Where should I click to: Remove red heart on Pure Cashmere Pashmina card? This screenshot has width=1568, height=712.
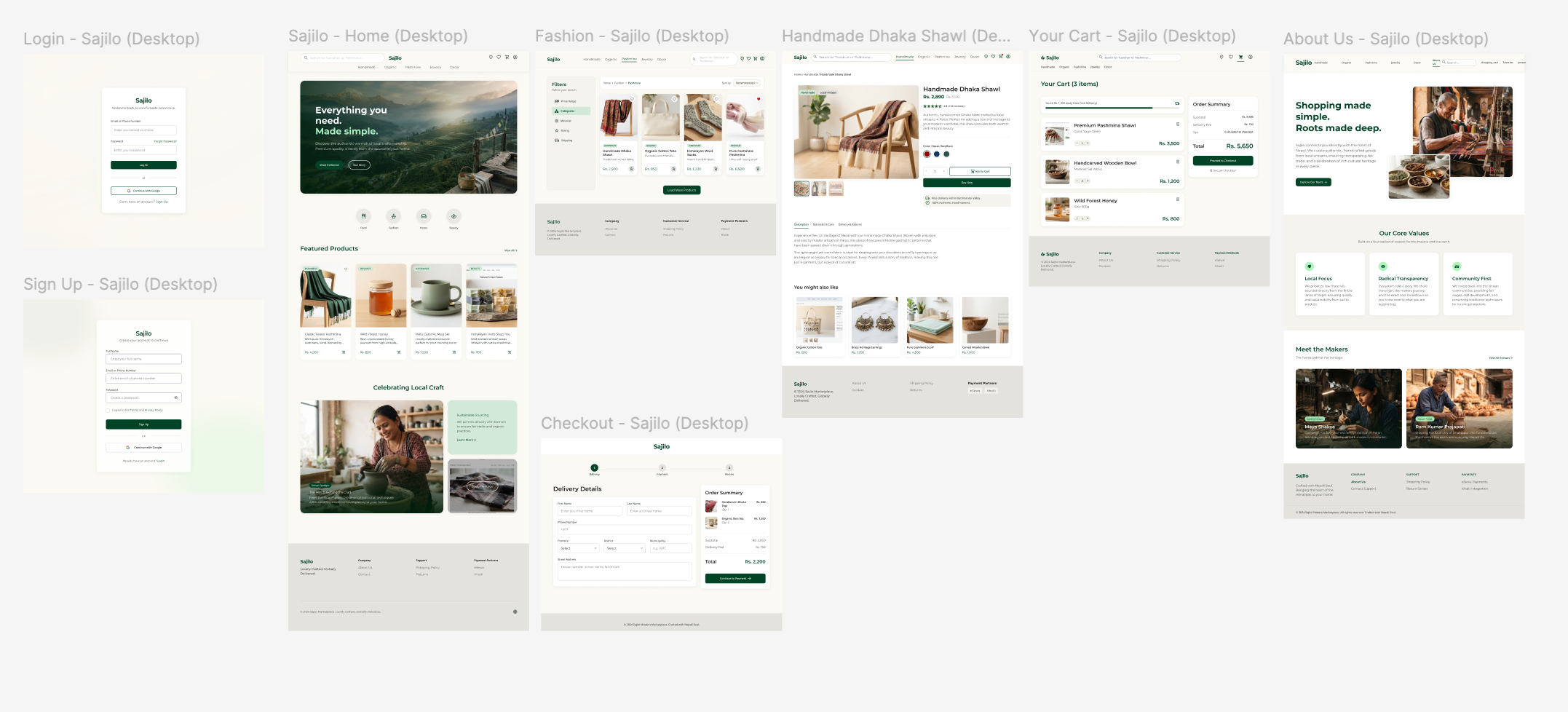click(x=758, y=99)
